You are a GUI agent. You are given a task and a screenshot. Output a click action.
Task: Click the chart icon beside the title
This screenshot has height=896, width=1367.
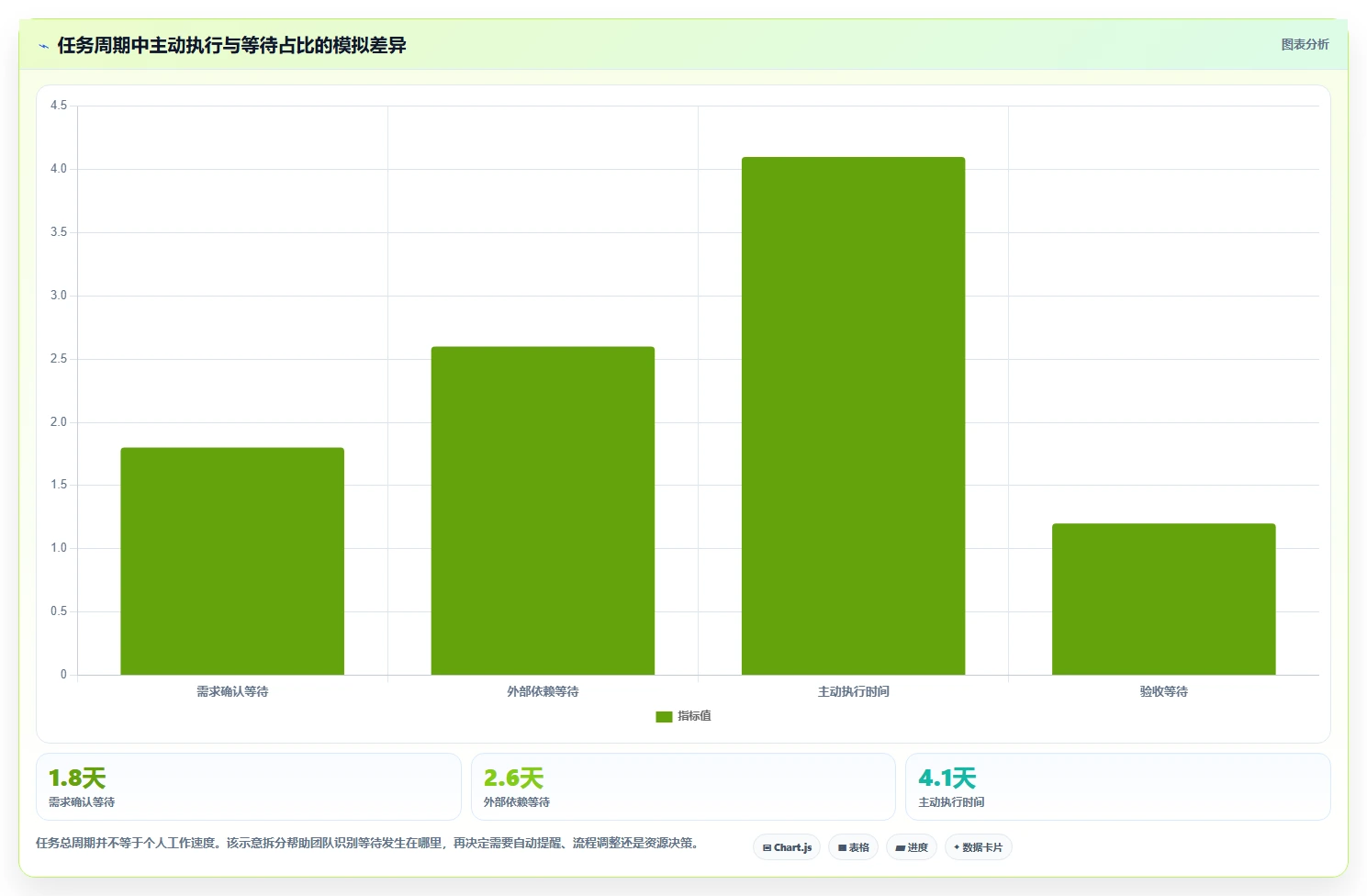[43, 46]
